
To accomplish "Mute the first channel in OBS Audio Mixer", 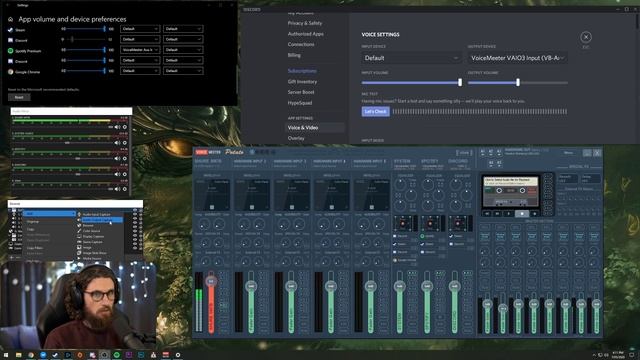I will point(118,127).
